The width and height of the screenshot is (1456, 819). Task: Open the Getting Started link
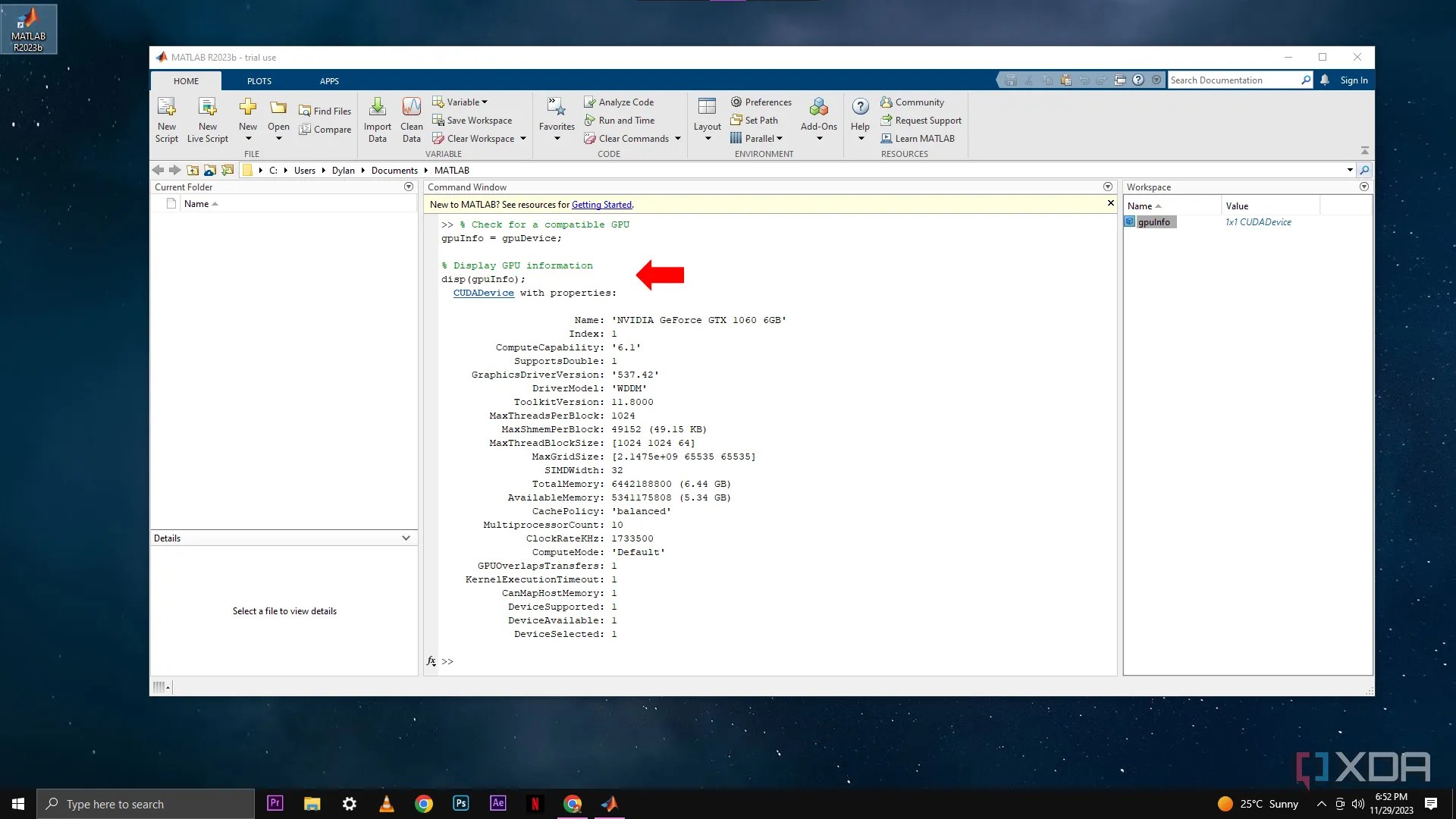(601, 204)
